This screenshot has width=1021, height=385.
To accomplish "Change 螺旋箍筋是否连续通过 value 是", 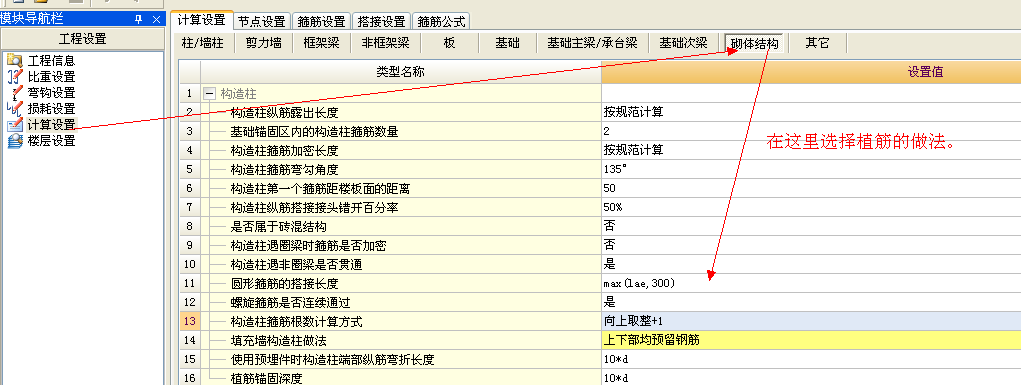I will (811, 302).
